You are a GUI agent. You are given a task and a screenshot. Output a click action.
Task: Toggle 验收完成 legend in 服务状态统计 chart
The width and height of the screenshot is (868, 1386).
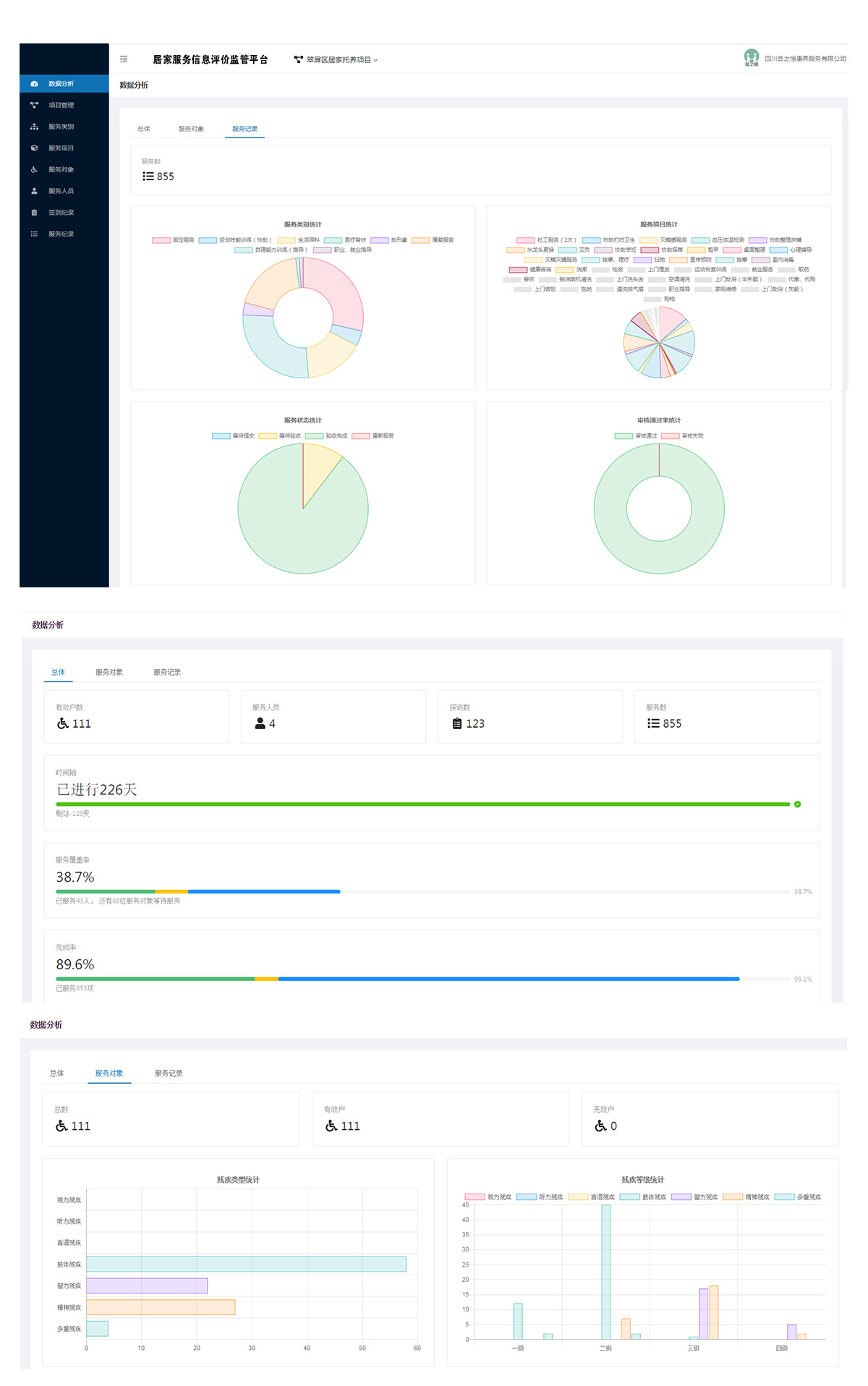coord(326,436)
